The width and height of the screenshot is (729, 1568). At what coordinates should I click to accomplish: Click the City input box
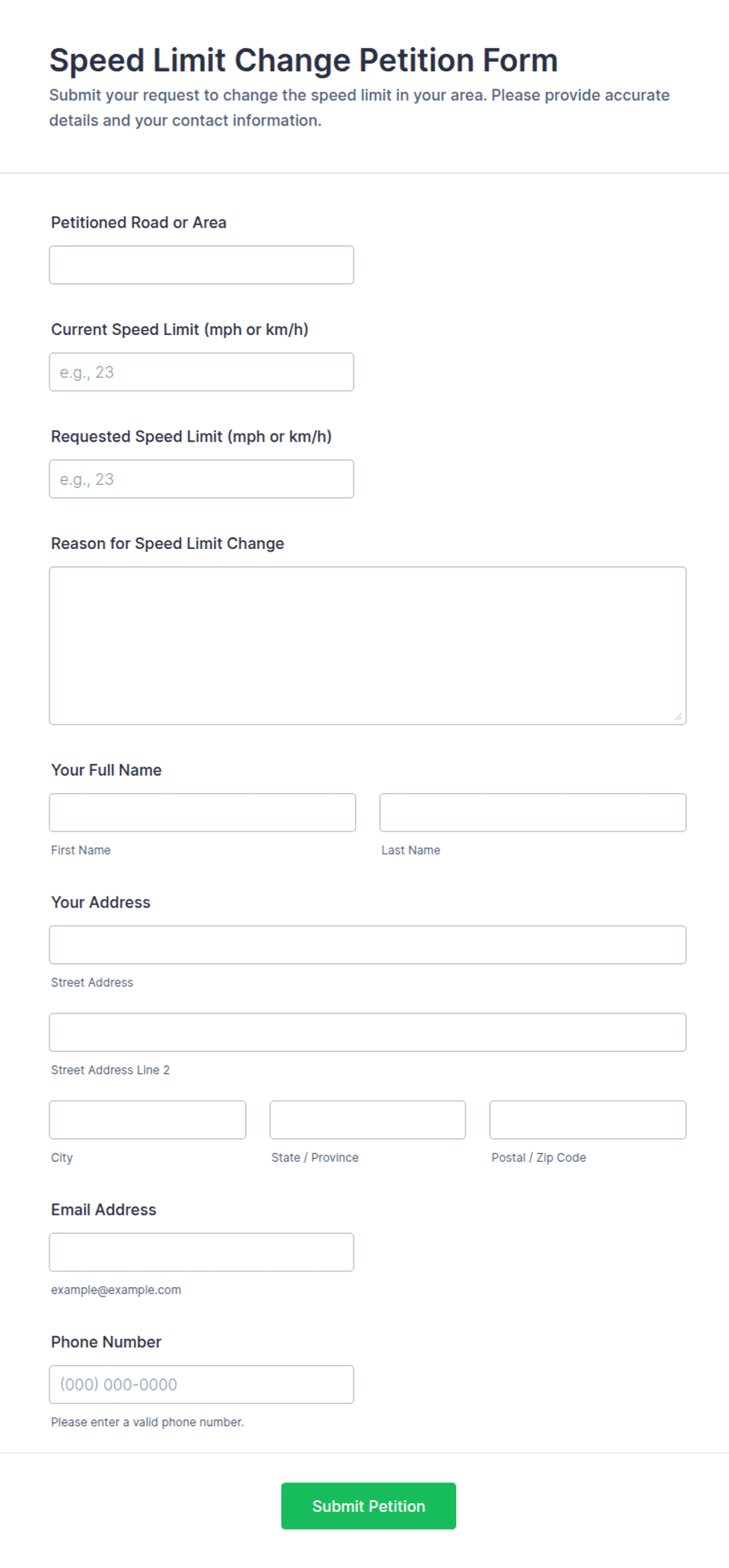pyautogui.click(x=147, y=1120)
